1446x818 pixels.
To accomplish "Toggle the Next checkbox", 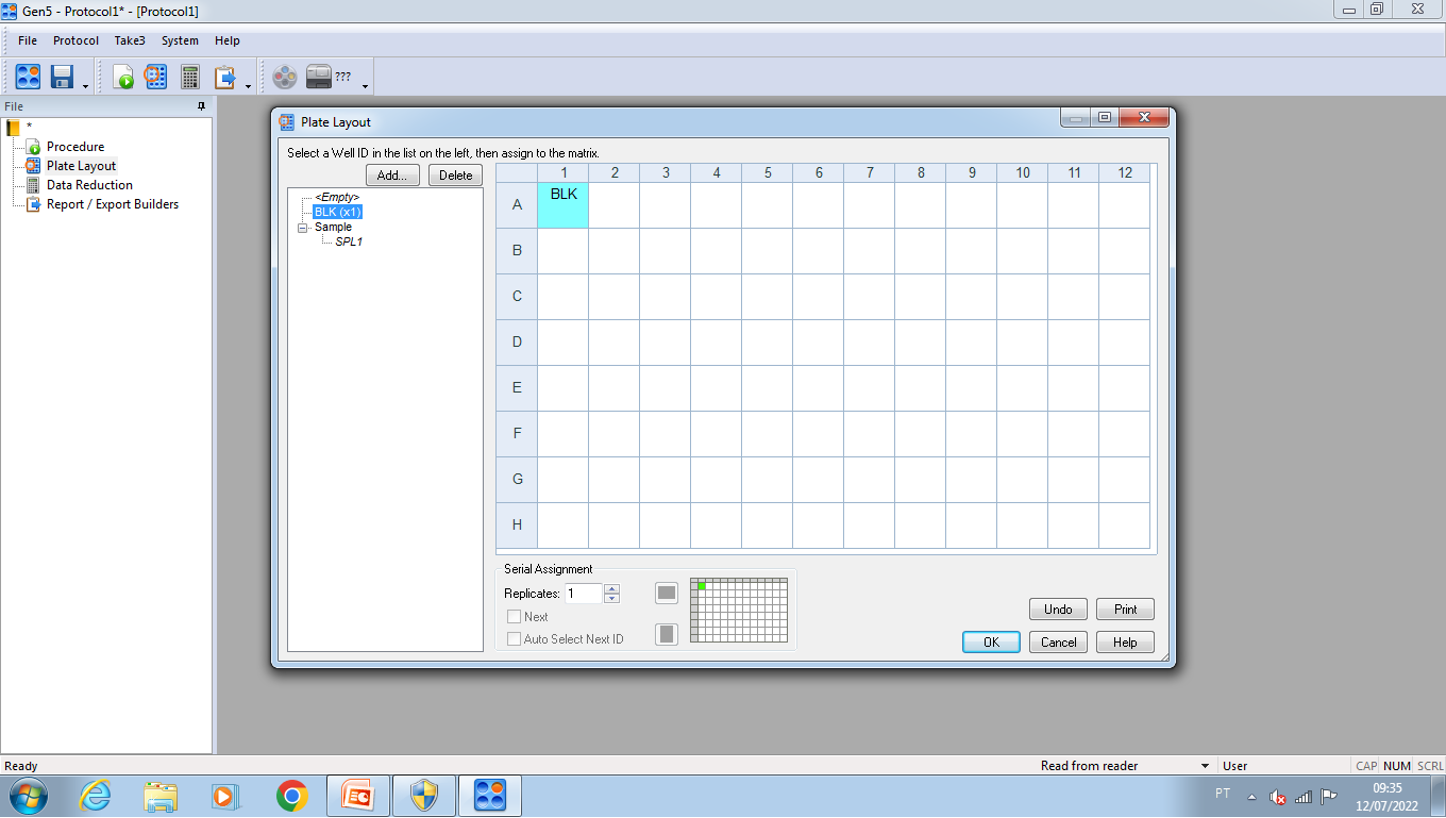I will tap(514, 617).
